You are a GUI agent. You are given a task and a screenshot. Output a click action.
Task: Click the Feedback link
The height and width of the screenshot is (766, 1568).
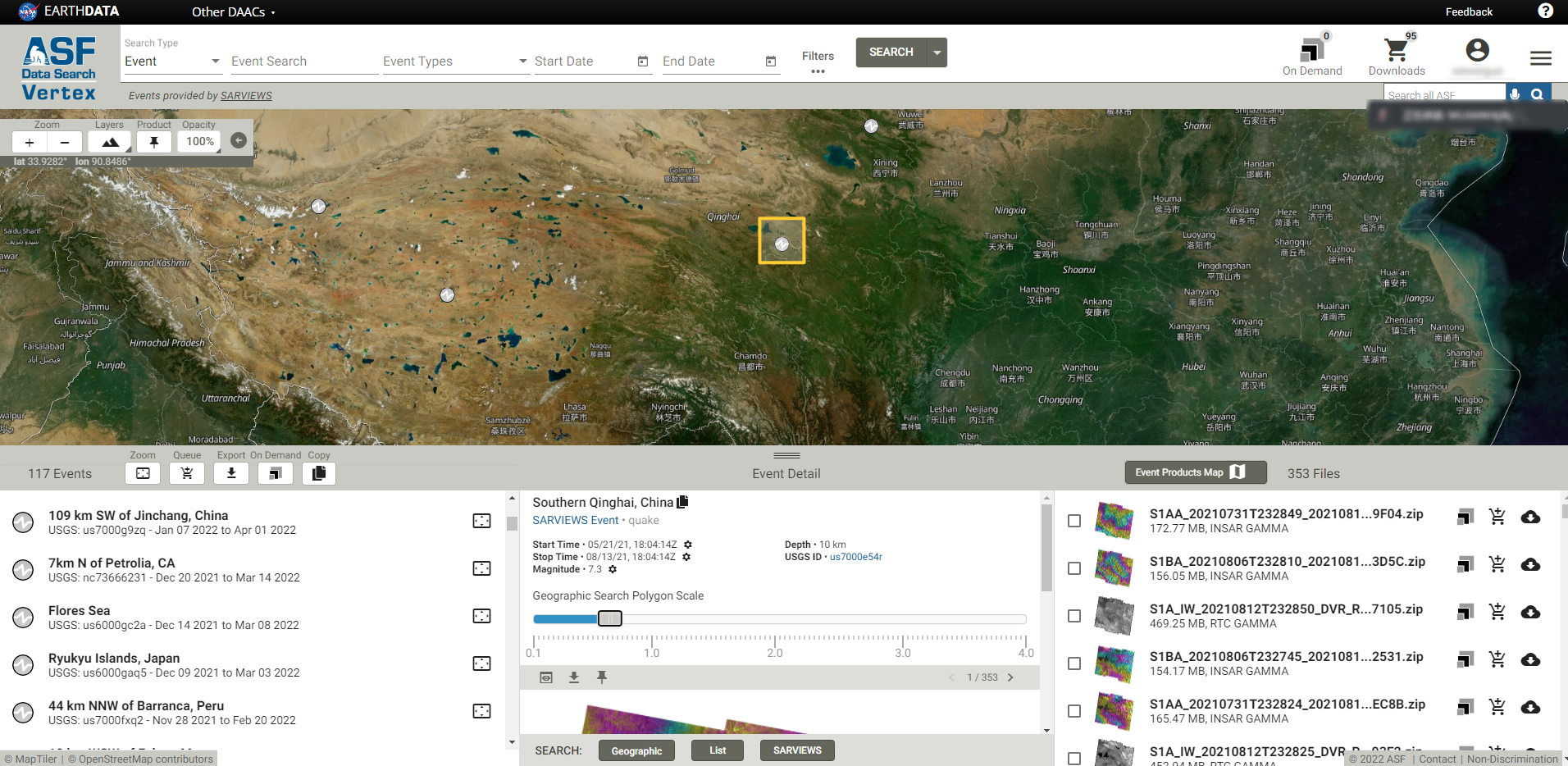point(1469,11)
